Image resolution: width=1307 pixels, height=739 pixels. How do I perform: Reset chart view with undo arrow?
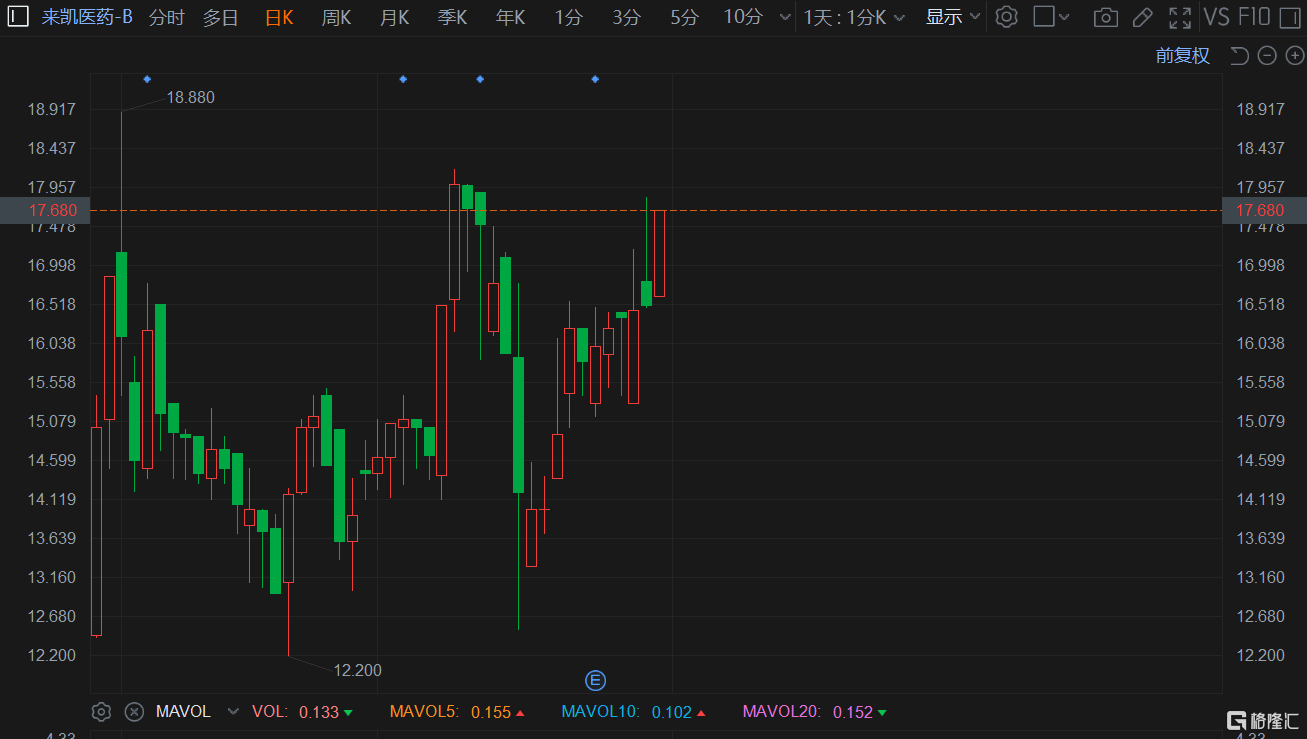(x=1239, y=56)
